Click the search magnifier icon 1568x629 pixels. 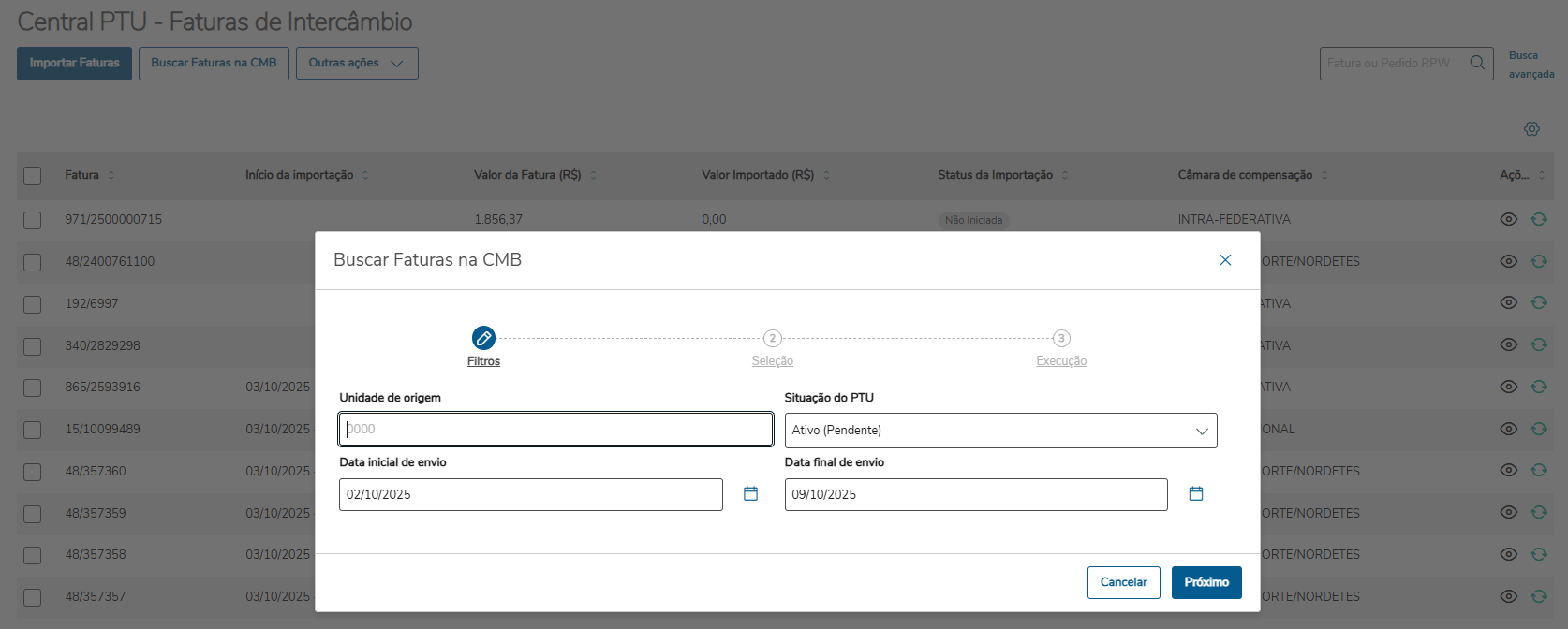click(x=1477, y=63)
